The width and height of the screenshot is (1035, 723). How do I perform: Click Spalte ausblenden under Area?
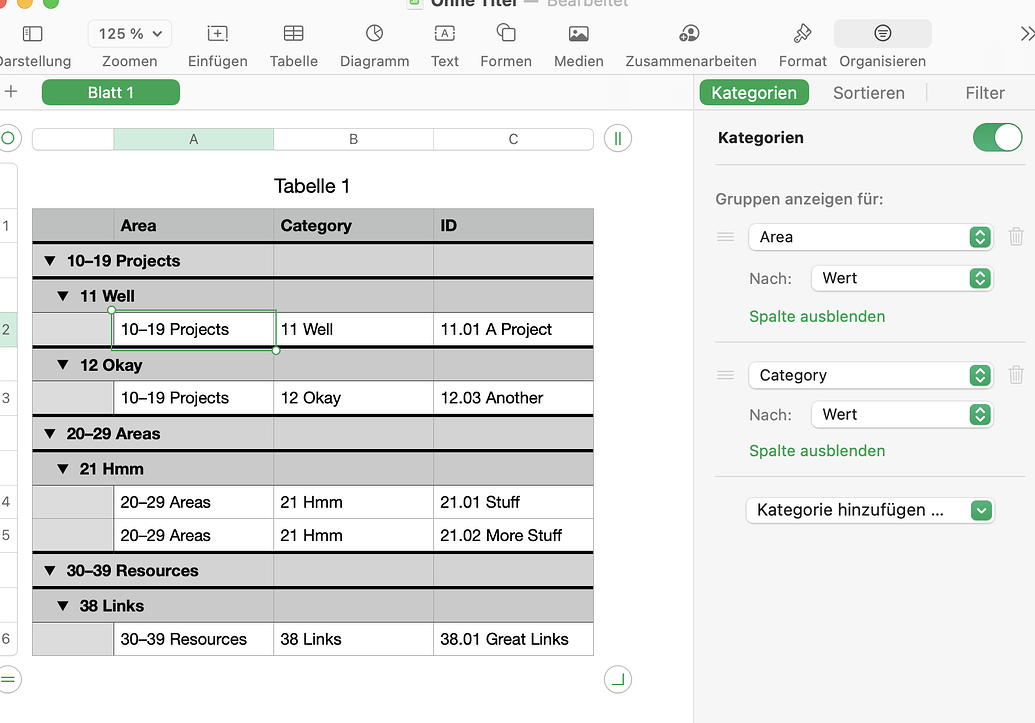point(816,316)
